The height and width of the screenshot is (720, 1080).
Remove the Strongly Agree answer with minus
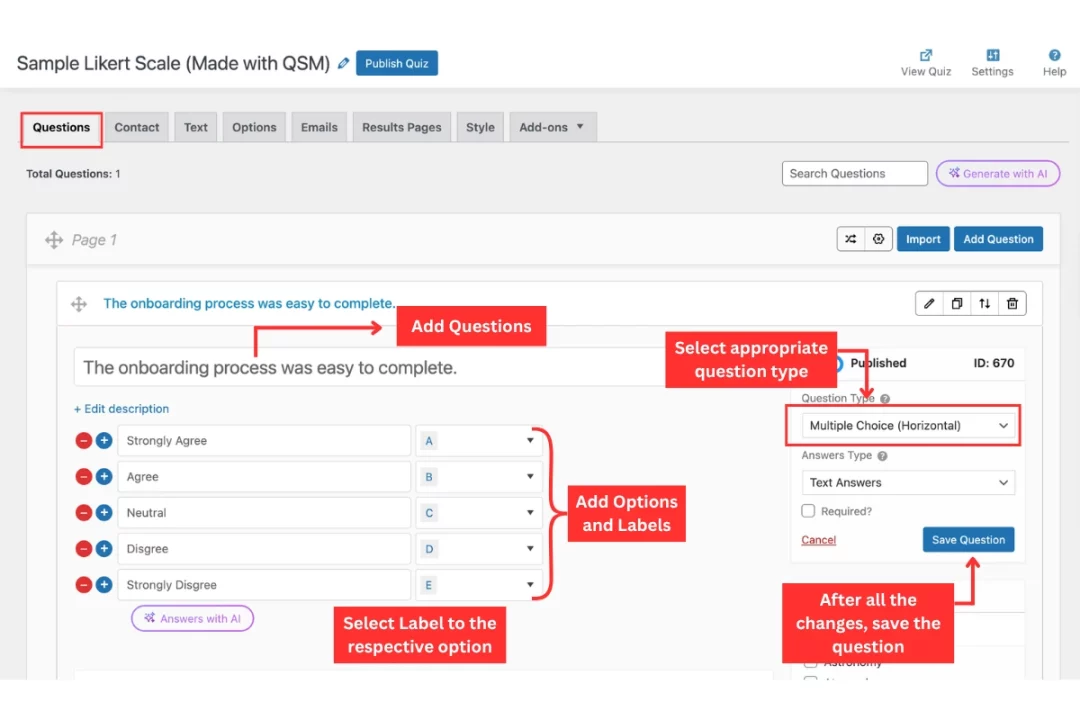84,441
